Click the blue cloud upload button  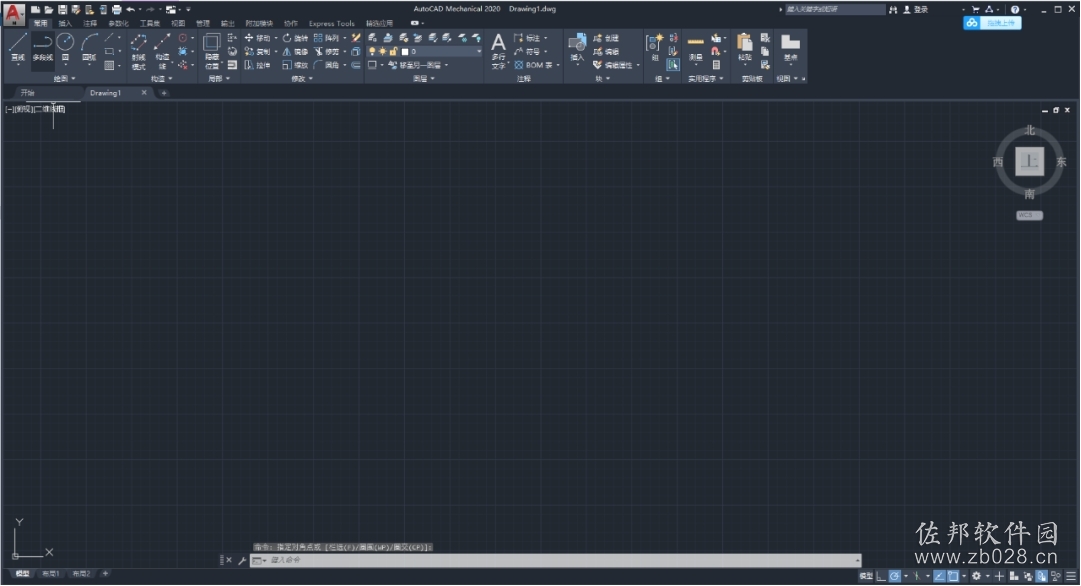(992, 23)
